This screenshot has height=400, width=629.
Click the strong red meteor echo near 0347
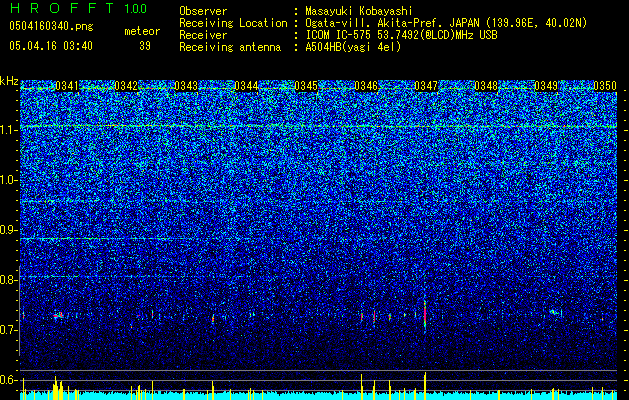pyautogui.click(x=425, y=315)
